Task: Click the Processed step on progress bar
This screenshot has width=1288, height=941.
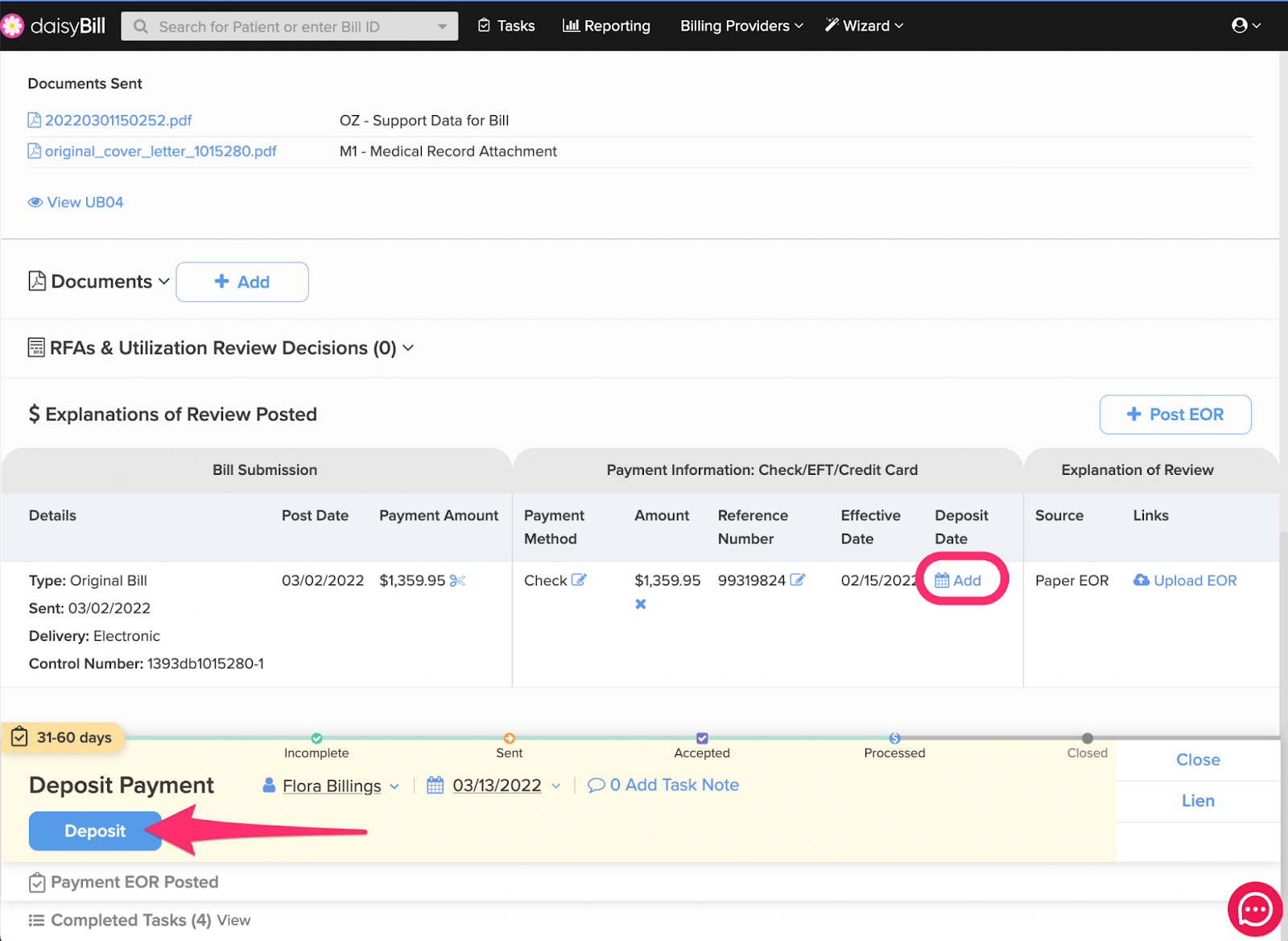Action: [894, 739]
